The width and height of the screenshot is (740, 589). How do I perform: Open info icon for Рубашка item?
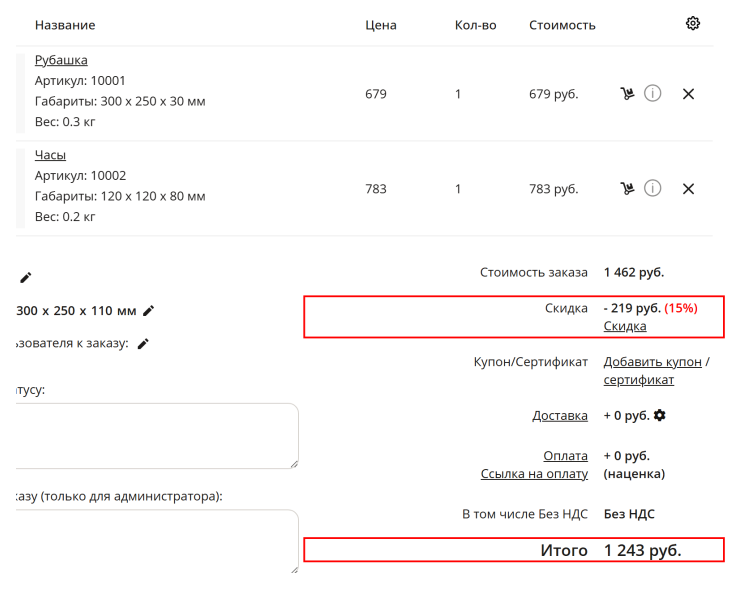coord(653,93)
